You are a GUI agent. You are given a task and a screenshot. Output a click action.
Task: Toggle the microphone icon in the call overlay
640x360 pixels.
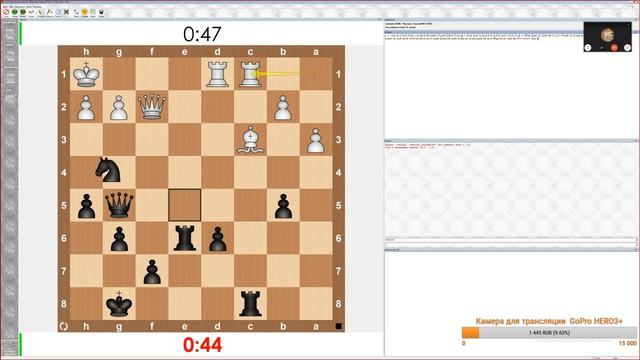[x=601, y=48]
